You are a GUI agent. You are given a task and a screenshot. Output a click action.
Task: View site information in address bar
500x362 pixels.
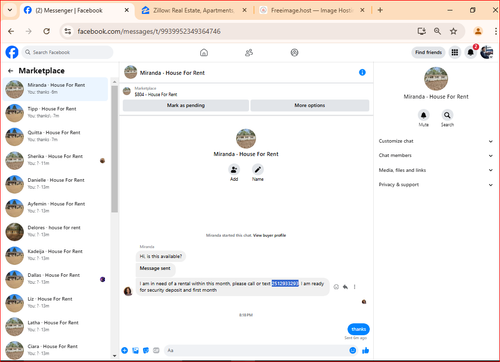coord(68,31)
